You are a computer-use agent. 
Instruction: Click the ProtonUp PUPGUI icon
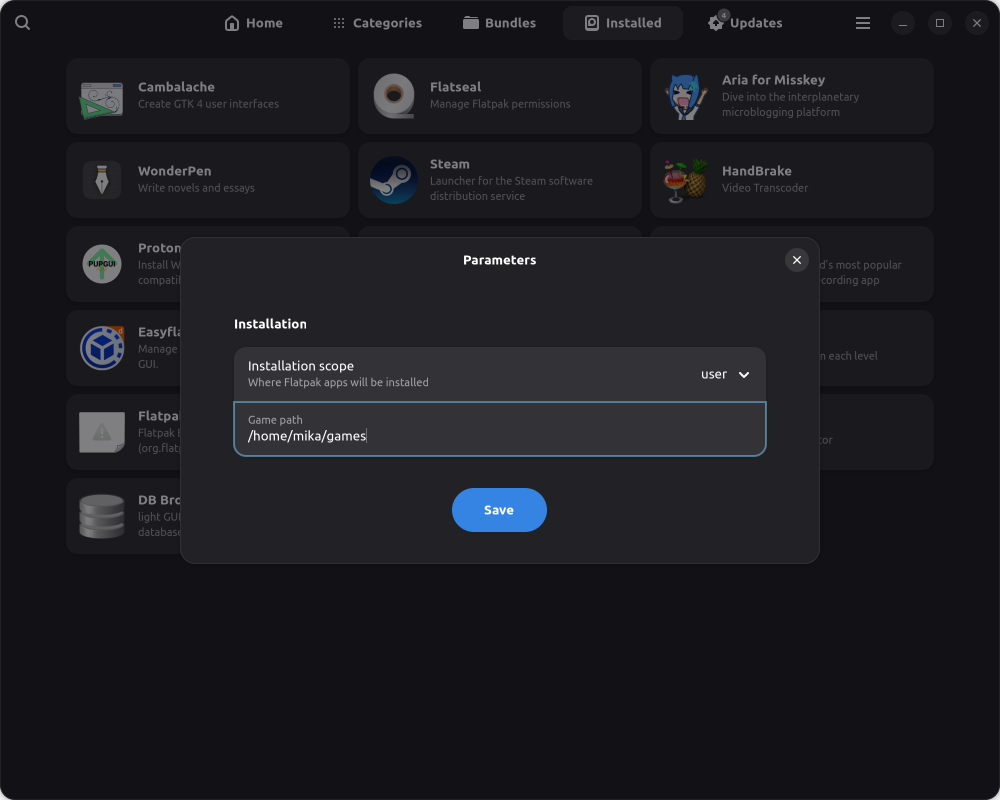click(x=101, y=263)
